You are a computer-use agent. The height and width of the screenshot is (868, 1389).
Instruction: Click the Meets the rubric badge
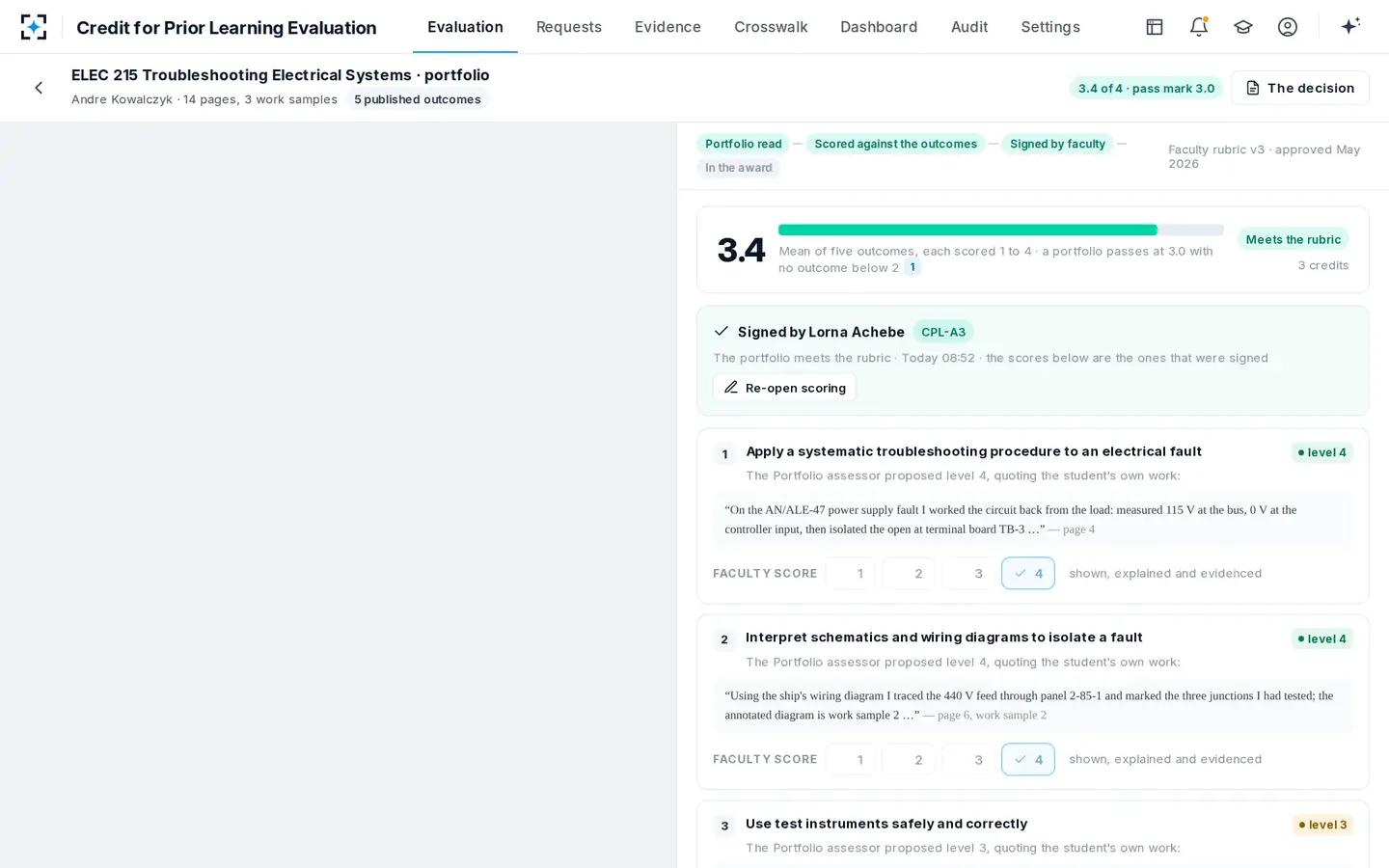coord(1294,239)
